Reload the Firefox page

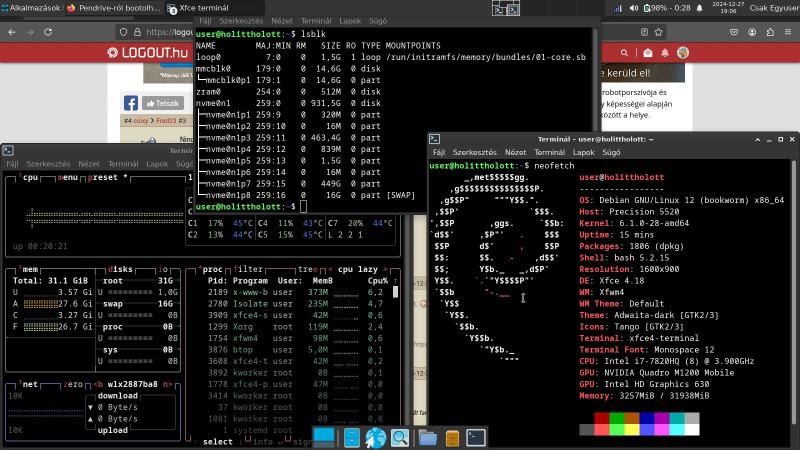(x=48, y=32)
